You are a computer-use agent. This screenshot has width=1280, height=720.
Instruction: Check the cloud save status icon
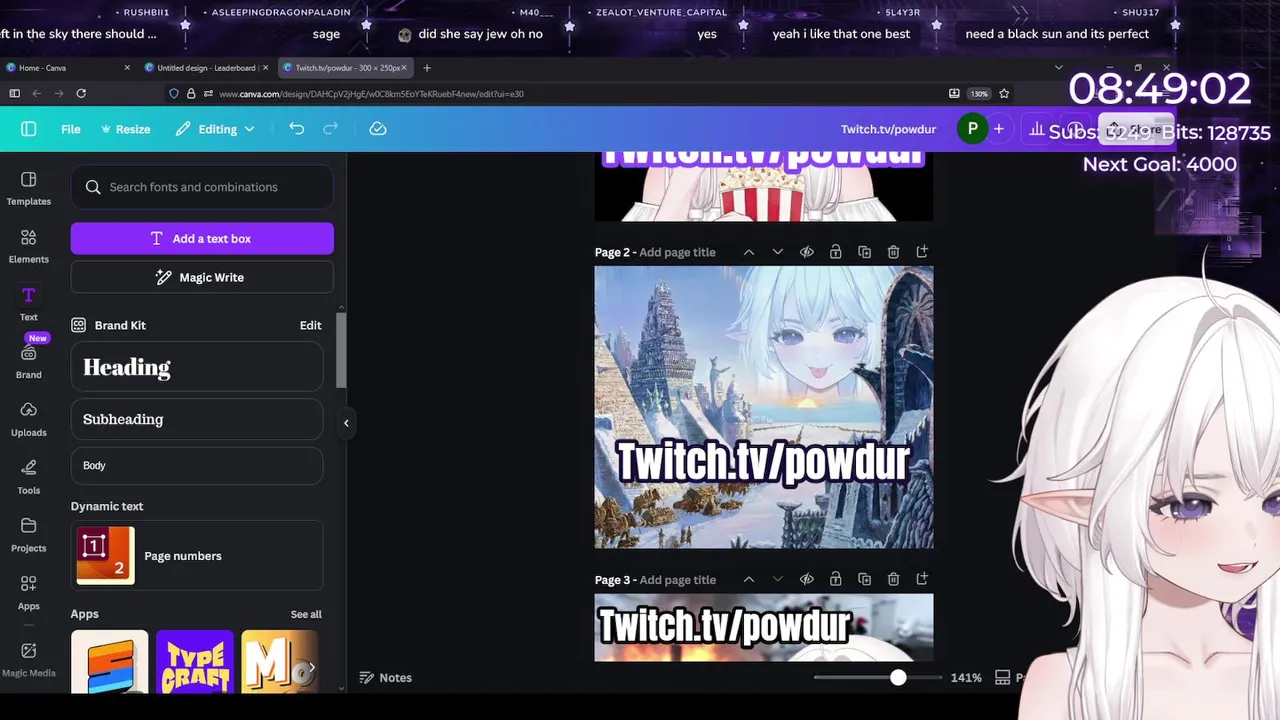click(x=378, y=129)
